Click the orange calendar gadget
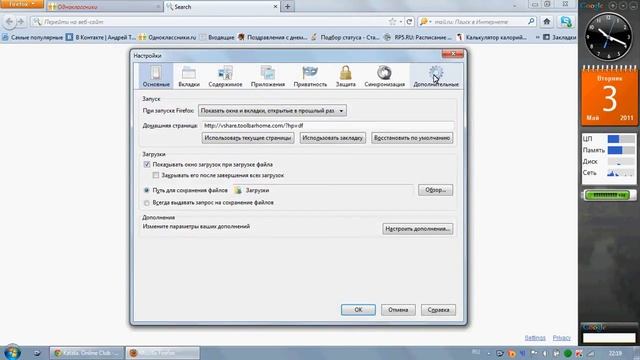This screenshot has width=640, height=360. 609,96
